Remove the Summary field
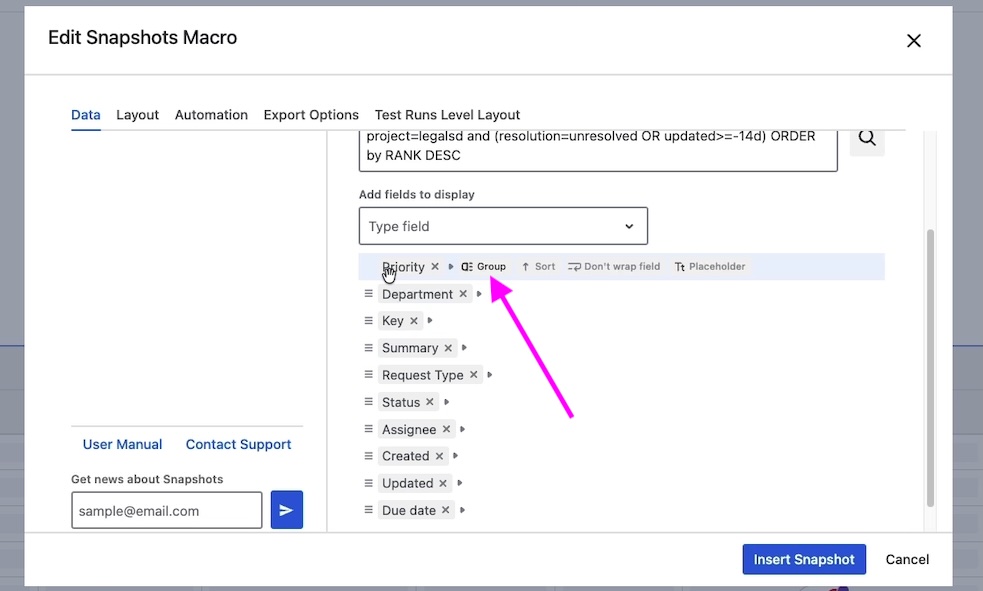The height and width of the screenshot is (591, 983). click(448, 348)
